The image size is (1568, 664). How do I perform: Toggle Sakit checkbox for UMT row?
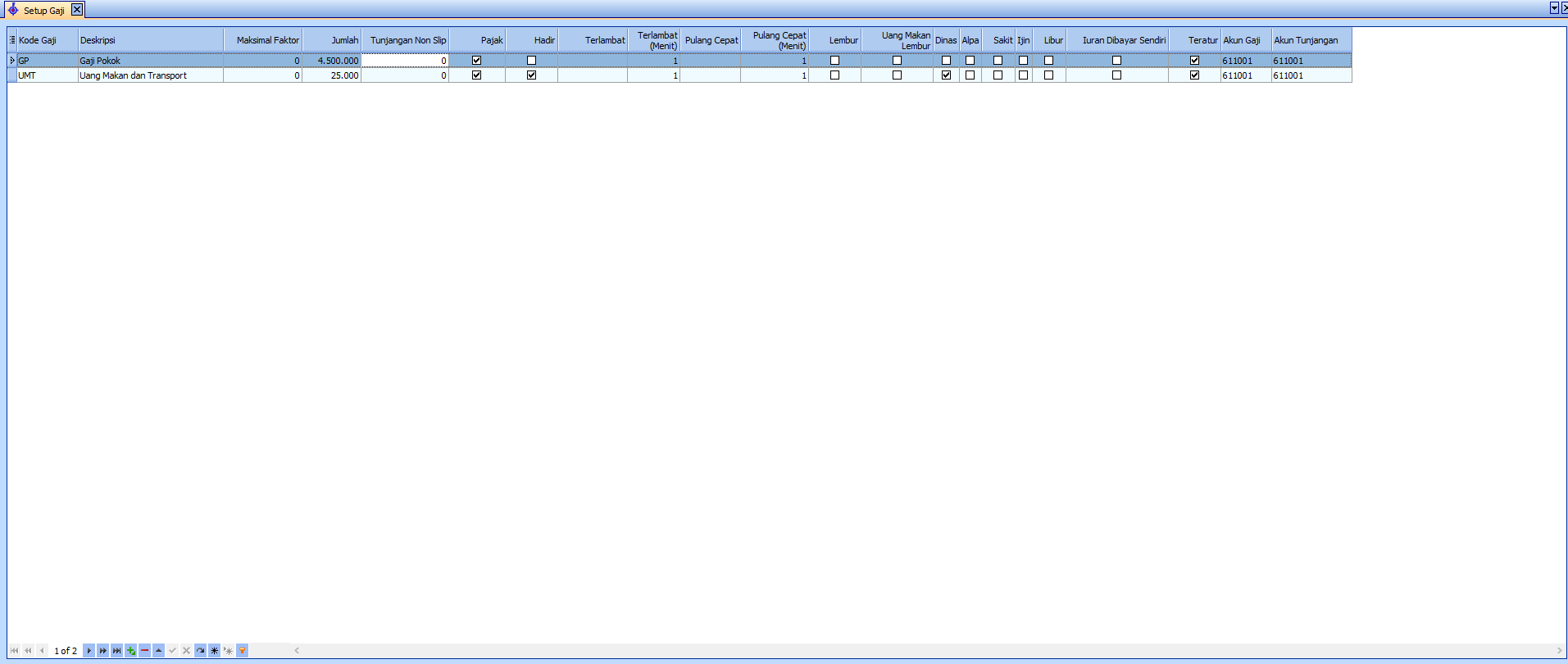[998, 75]
